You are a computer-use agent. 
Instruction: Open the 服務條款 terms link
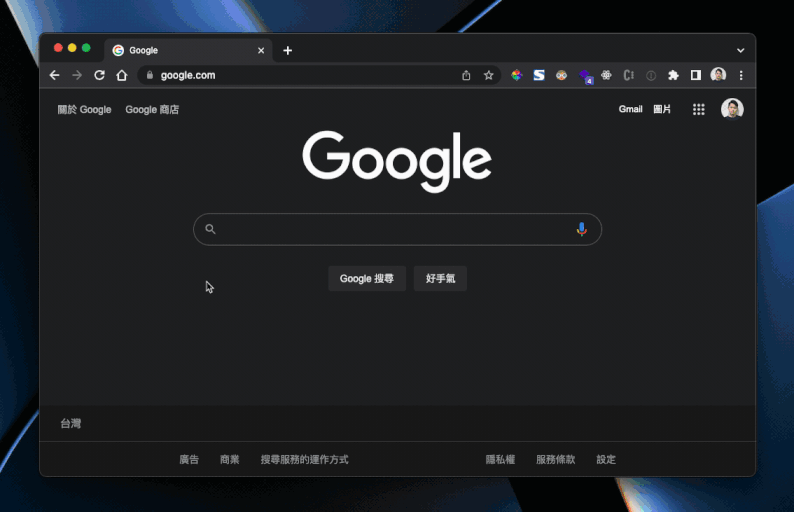tap(555, 459)
